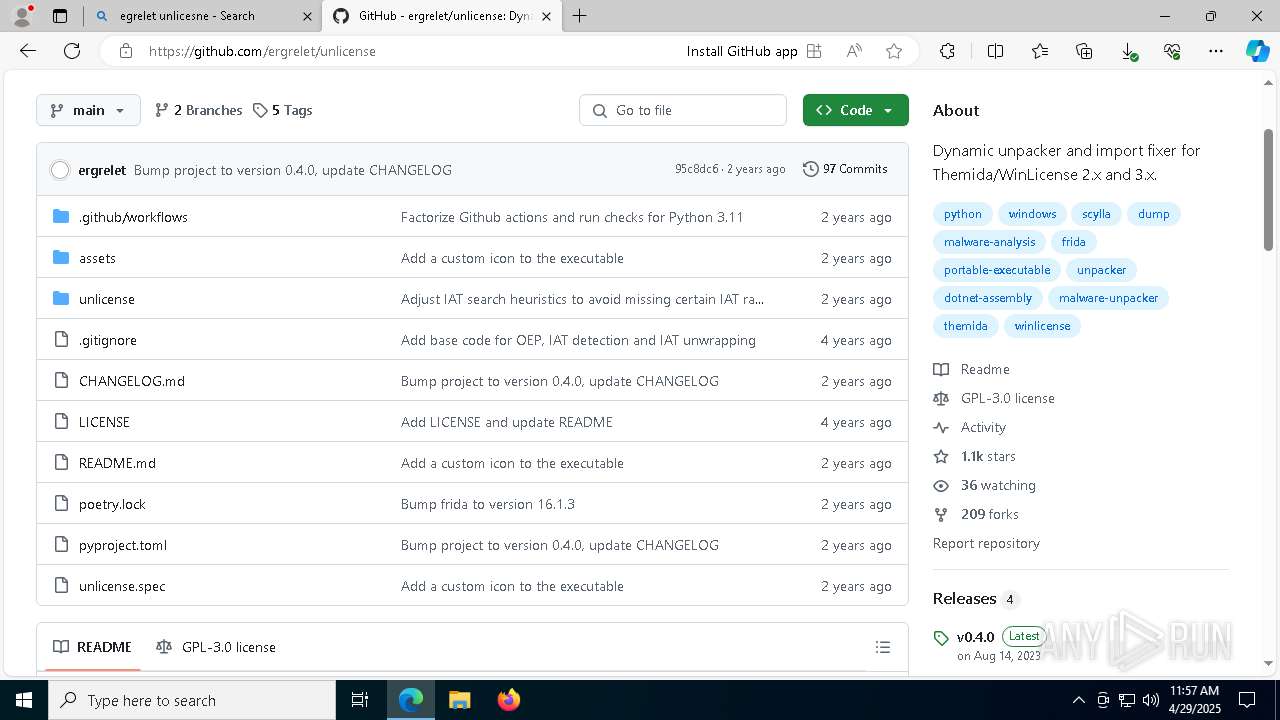Open the frida topic tag
Screen dimensions: 1280x720
click(x=1073, y=242)
